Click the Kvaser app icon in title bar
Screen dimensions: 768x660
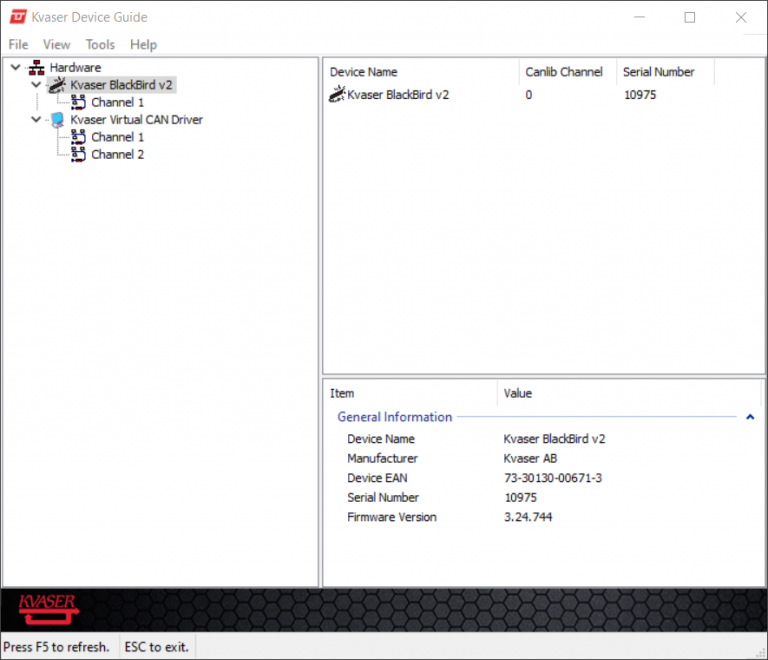click(x=18, y=17)
